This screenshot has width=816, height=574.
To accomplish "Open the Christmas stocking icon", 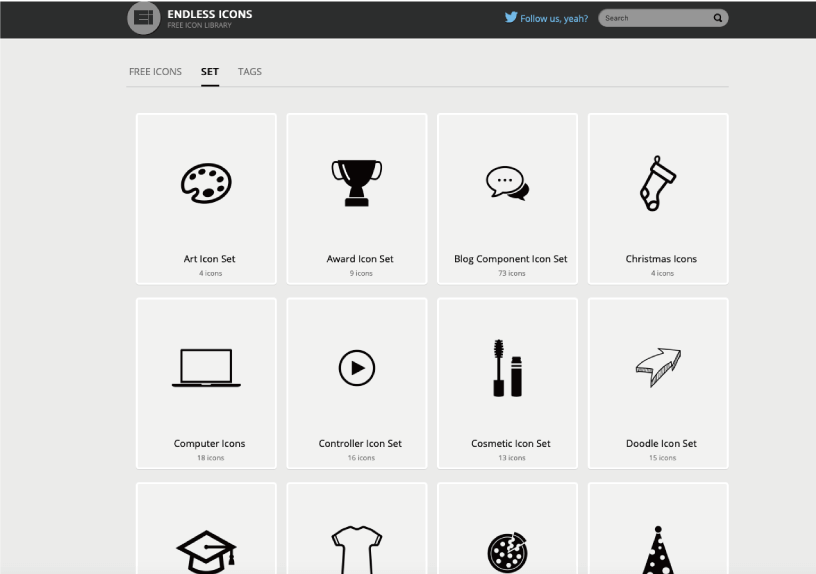I will (658, 183).
